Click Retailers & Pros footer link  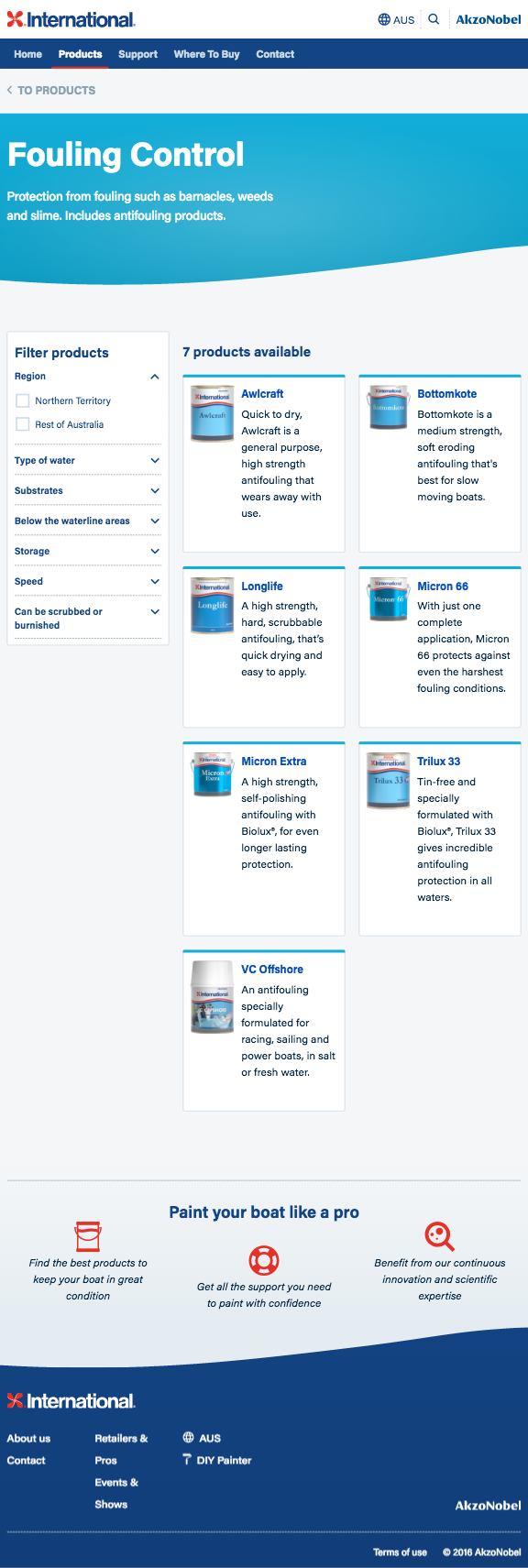[121, 1449]
